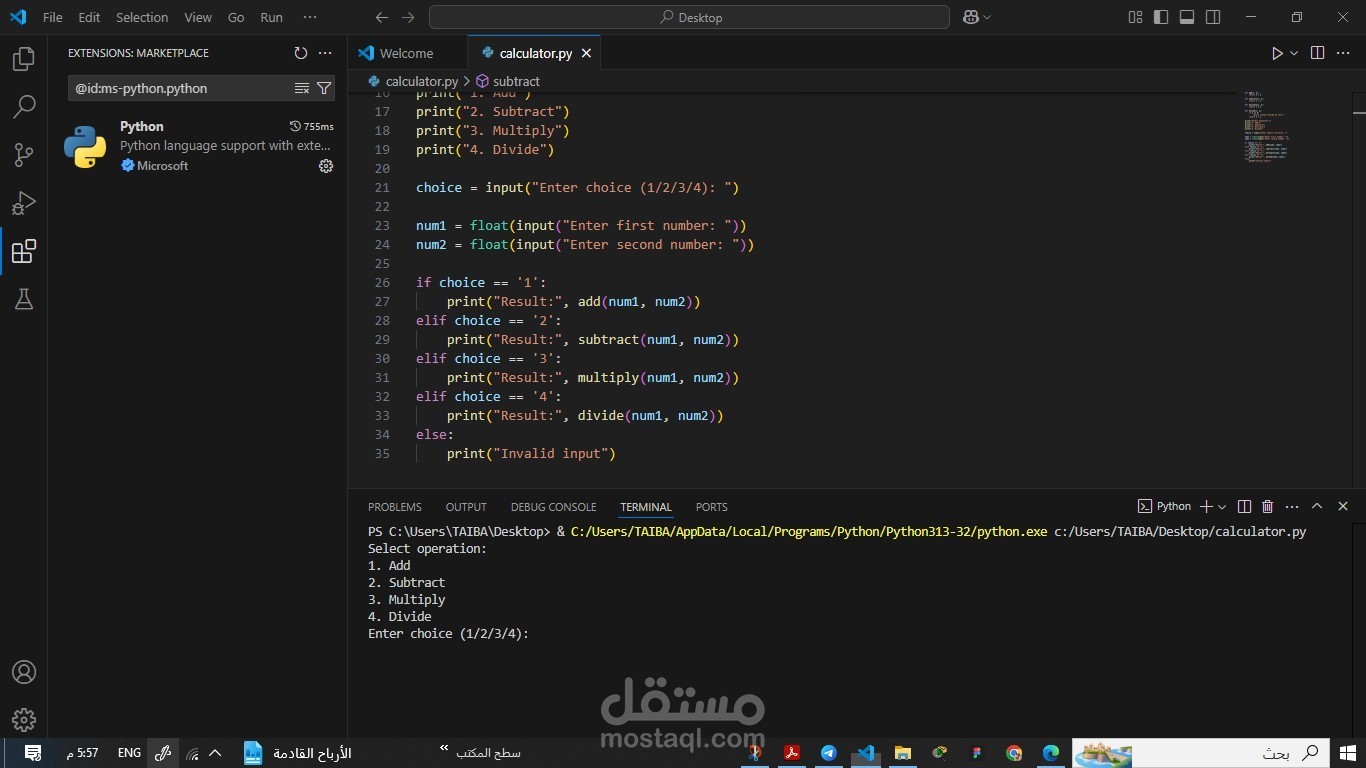The height and width of the screenshot is (768, 1366).
Task: Open the Source Control icon
Action: click(x=24, y=155)
